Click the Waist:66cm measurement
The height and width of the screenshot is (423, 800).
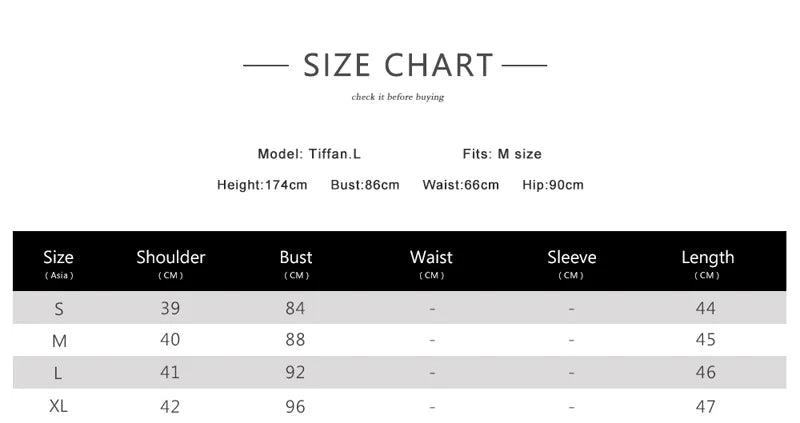(460, 185)
